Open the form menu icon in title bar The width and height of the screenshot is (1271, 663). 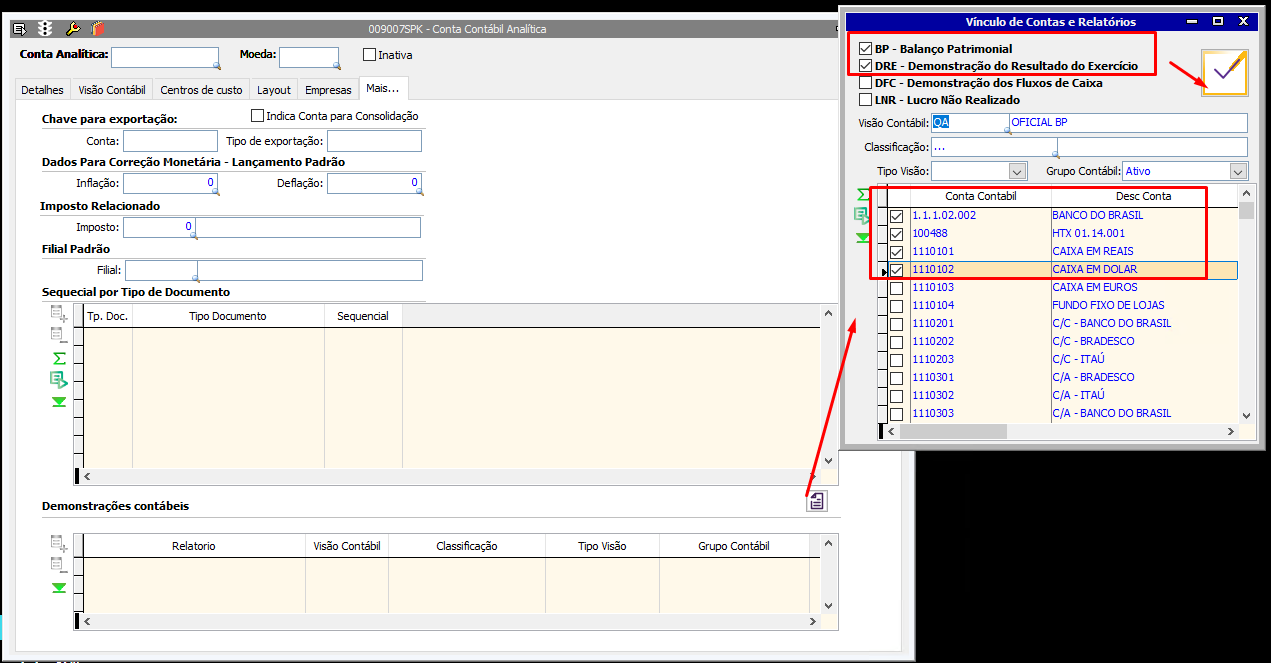(x=20, y=29)
